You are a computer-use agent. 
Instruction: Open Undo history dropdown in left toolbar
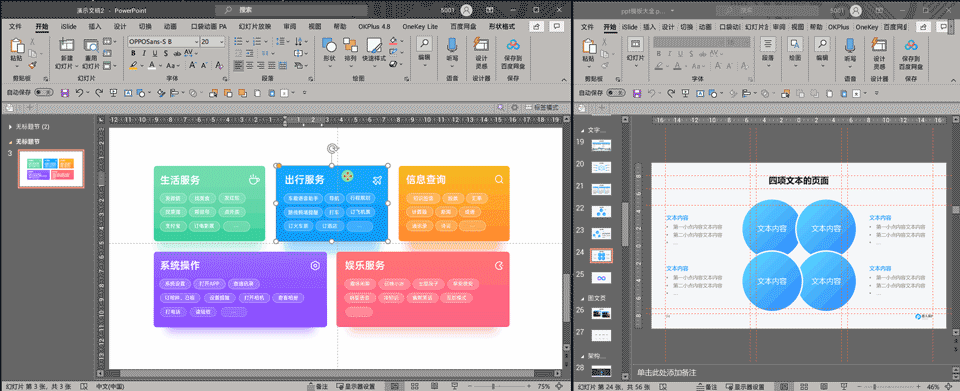point(88,92)
